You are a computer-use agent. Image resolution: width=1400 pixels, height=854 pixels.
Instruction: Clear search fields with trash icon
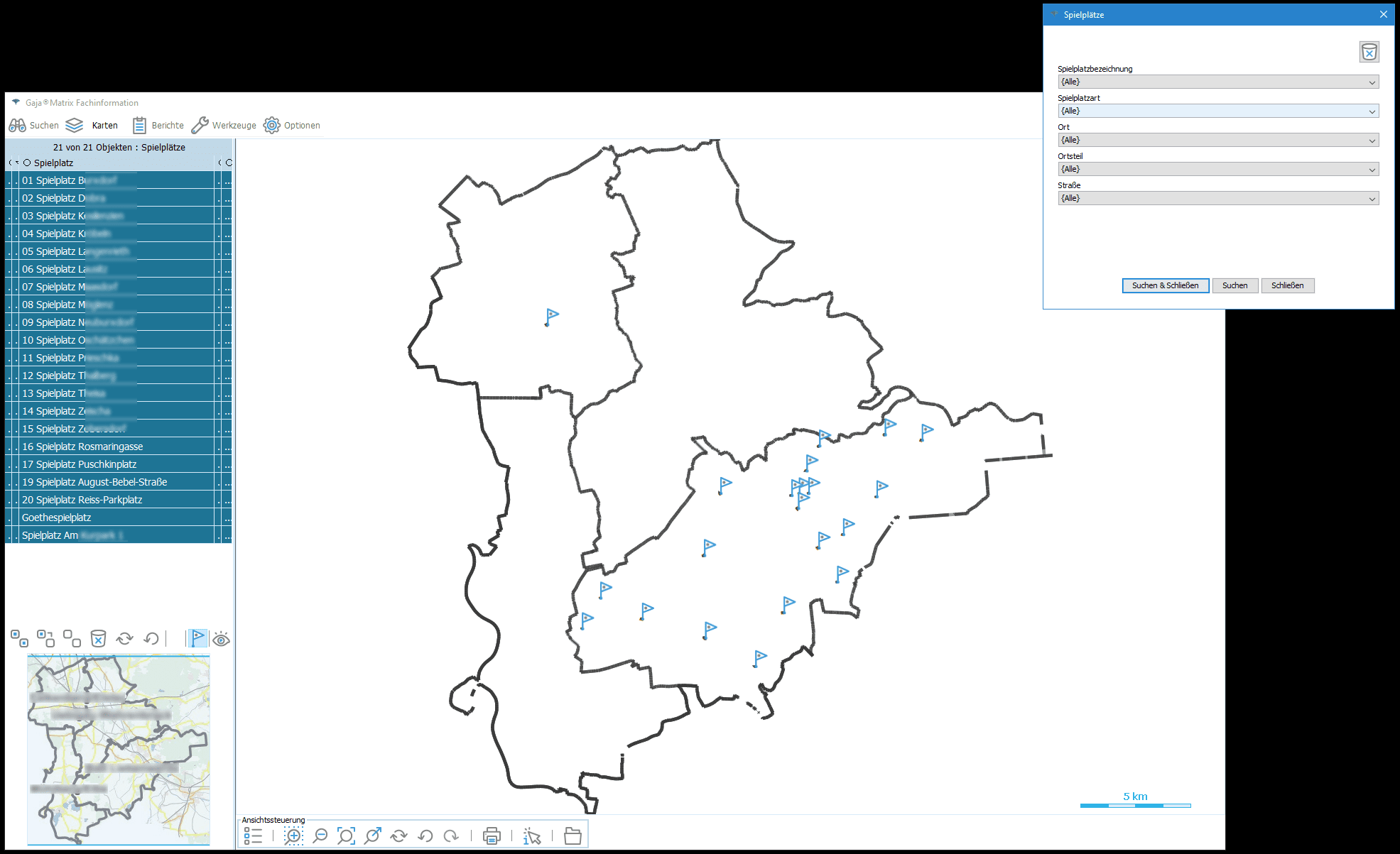pyautogui.click(x=1369, y=52)
